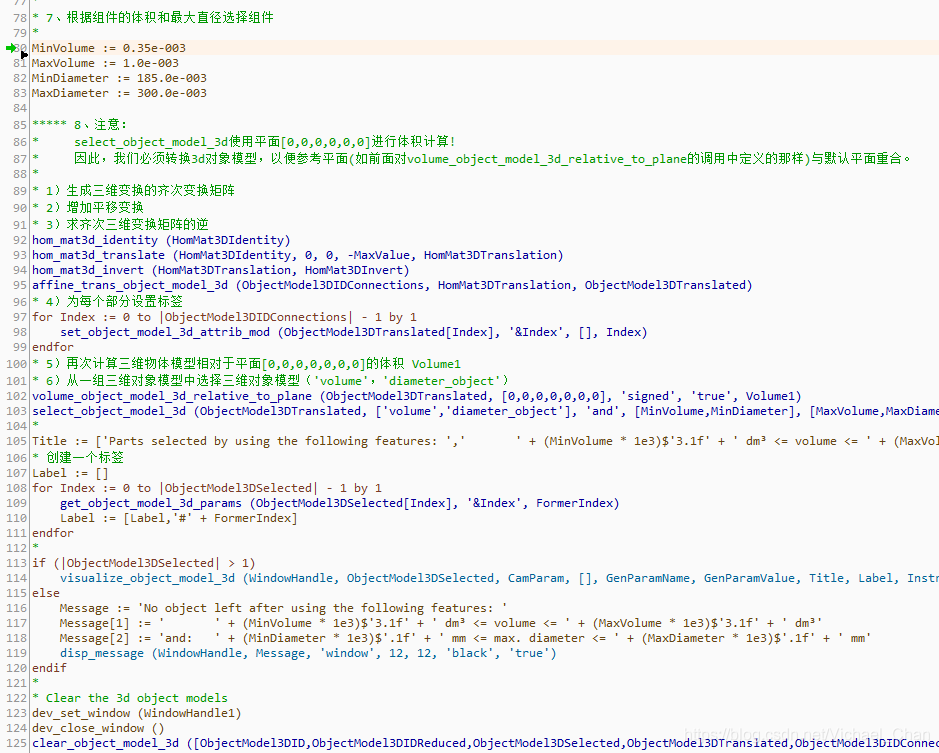Click the comment '1）生成三维变换的齐次变换矩阵'

tap(133, 190)
